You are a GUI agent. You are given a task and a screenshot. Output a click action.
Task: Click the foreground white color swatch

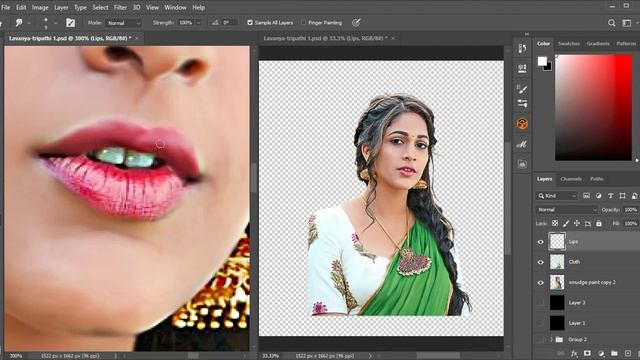tap(542, 61)
